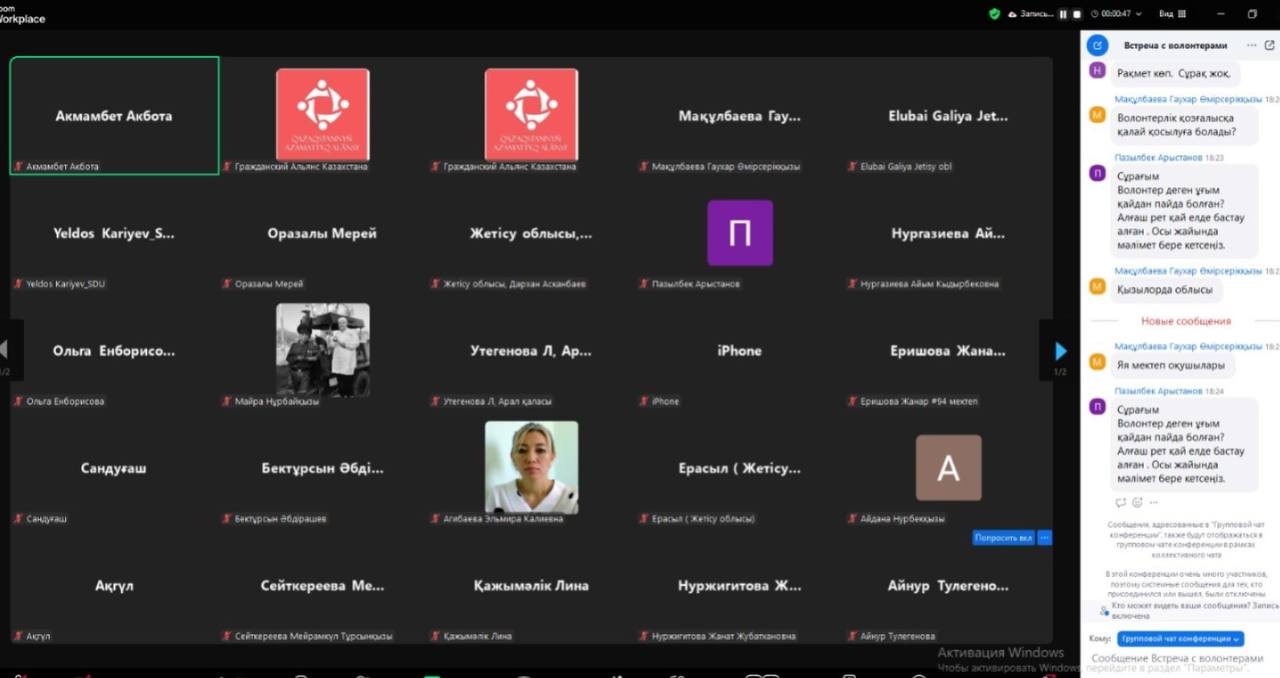Open chat panel three-dots options

tap(1251, 45)
